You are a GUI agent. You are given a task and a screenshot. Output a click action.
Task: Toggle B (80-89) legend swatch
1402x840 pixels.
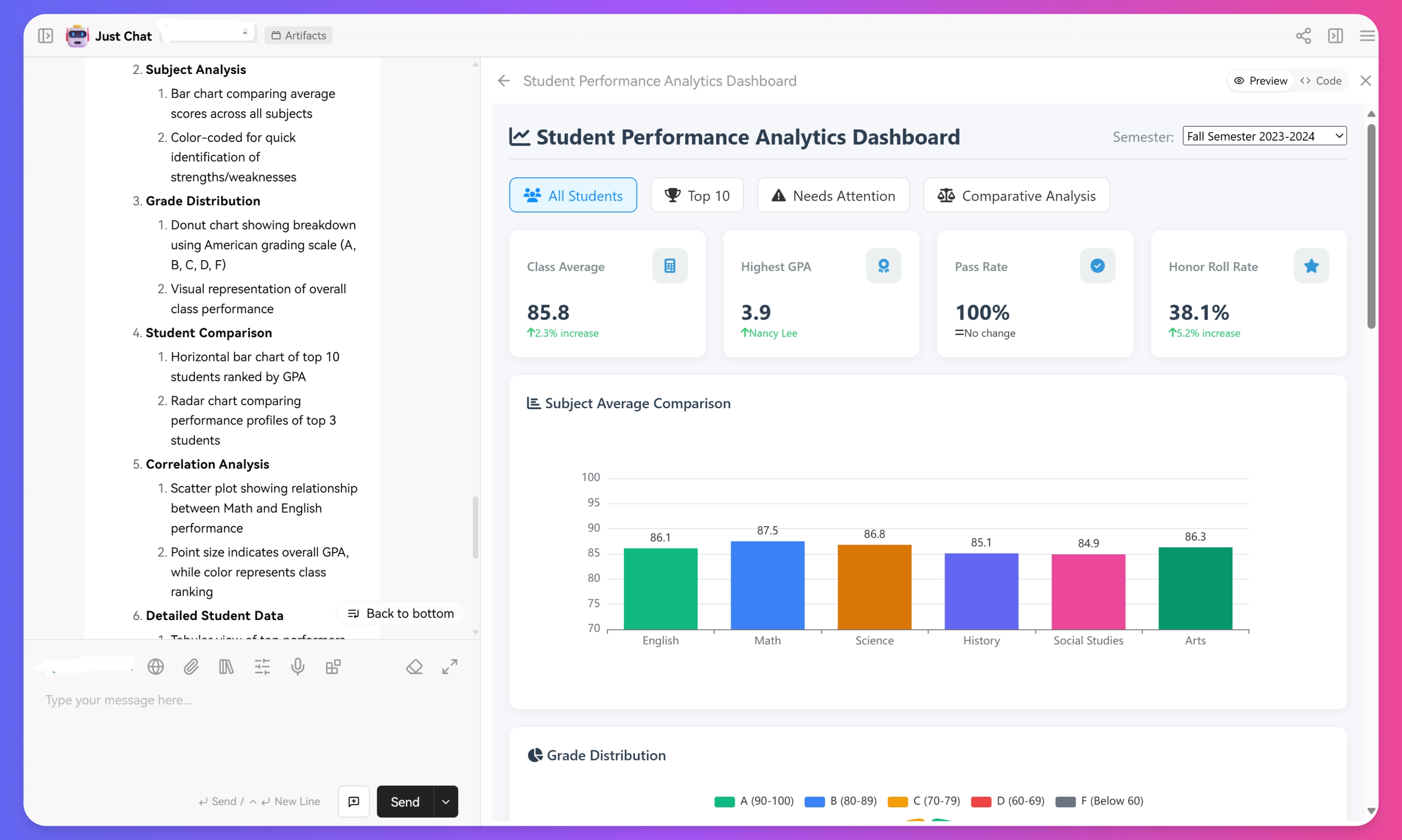[x=814, y=801]
